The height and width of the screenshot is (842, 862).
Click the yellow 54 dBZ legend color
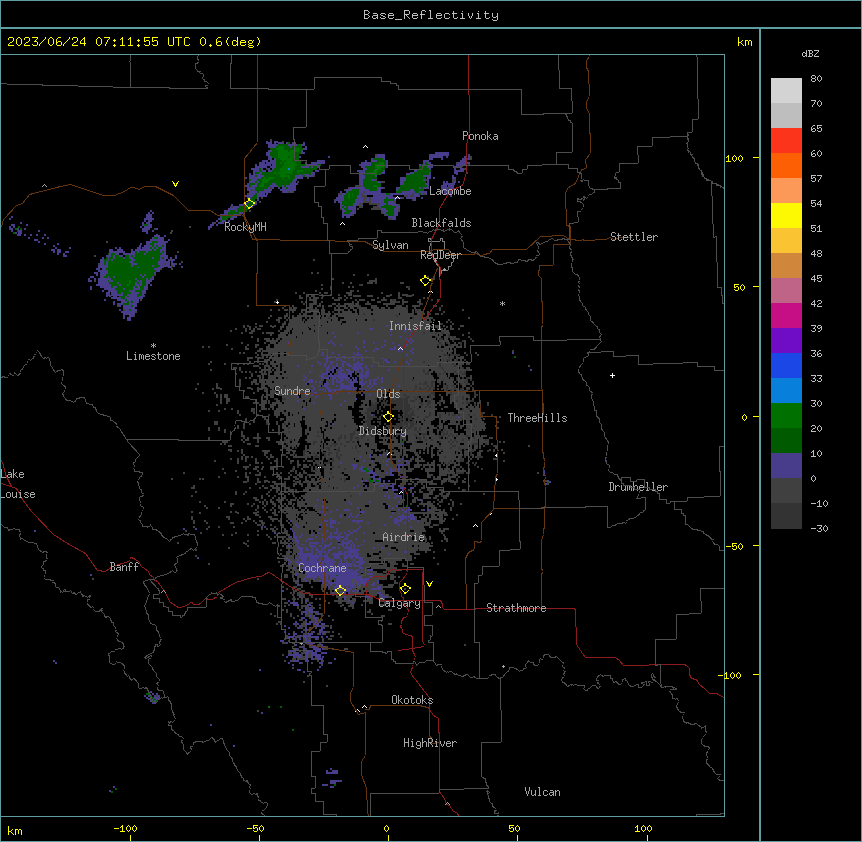pyautogui.click(x=786, y=215)
